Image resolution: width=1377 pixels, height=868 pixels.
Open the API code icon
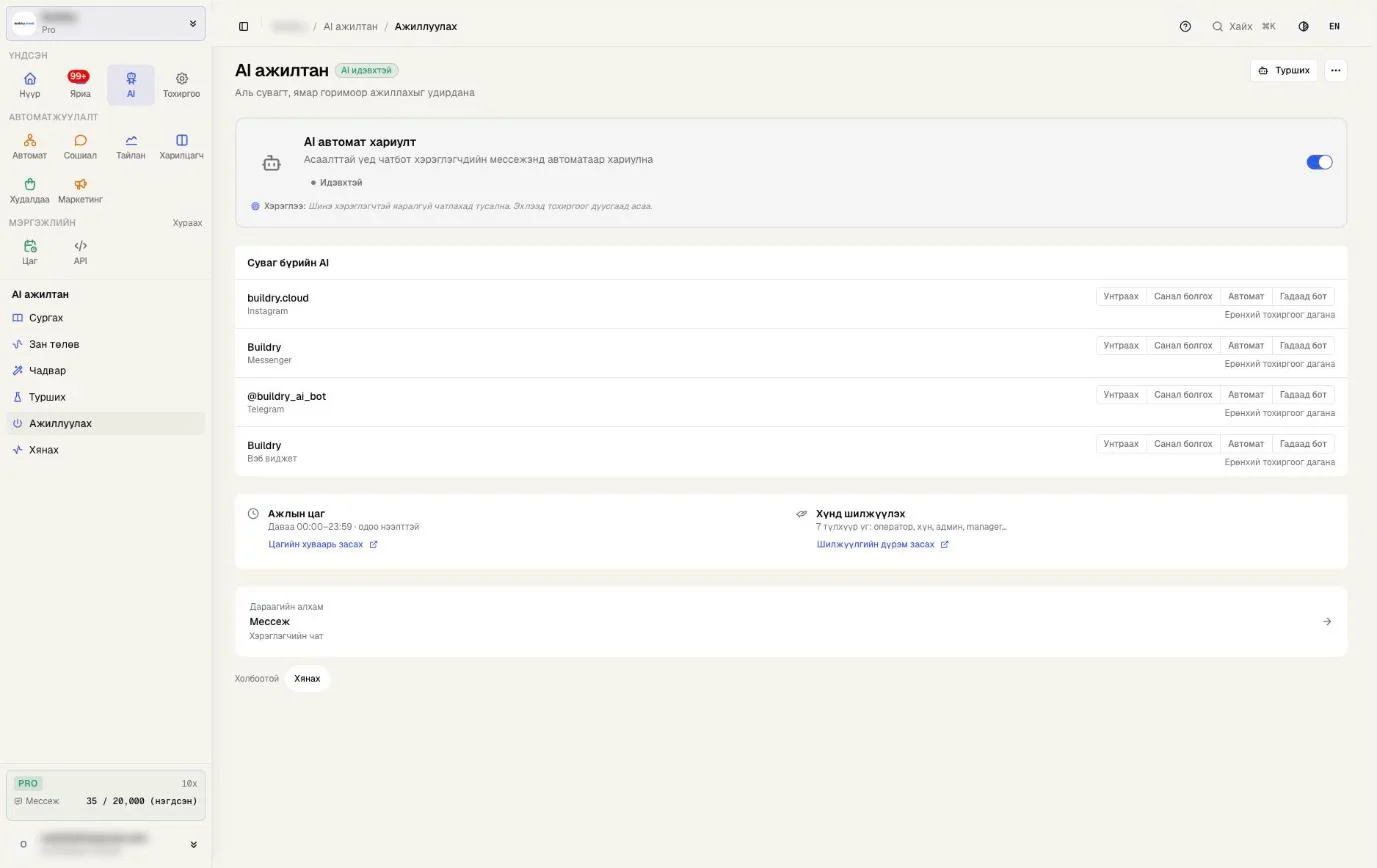coord(80,252)
